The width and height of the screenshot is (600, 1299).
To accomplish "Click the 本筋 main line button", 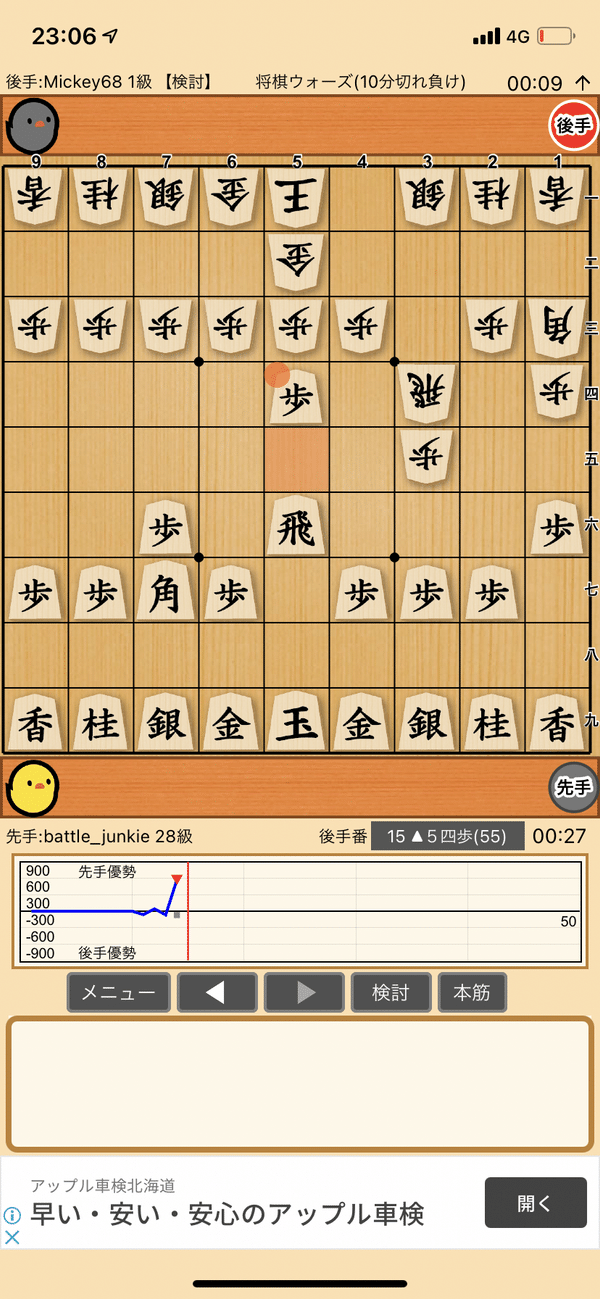I will pos(472,993).
